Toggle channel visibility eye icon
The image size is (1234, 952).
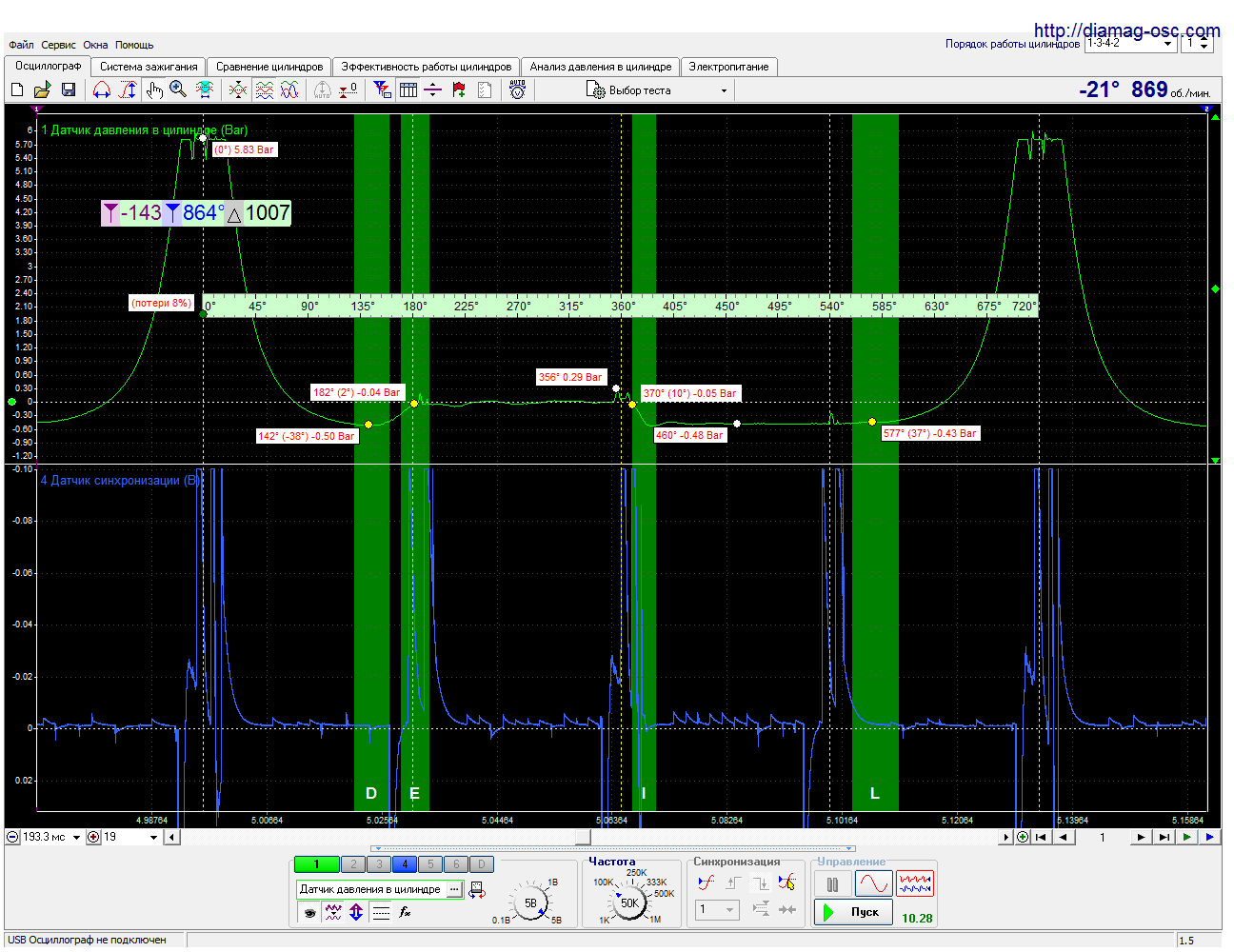pyautogui.click(x=309, y=912)
